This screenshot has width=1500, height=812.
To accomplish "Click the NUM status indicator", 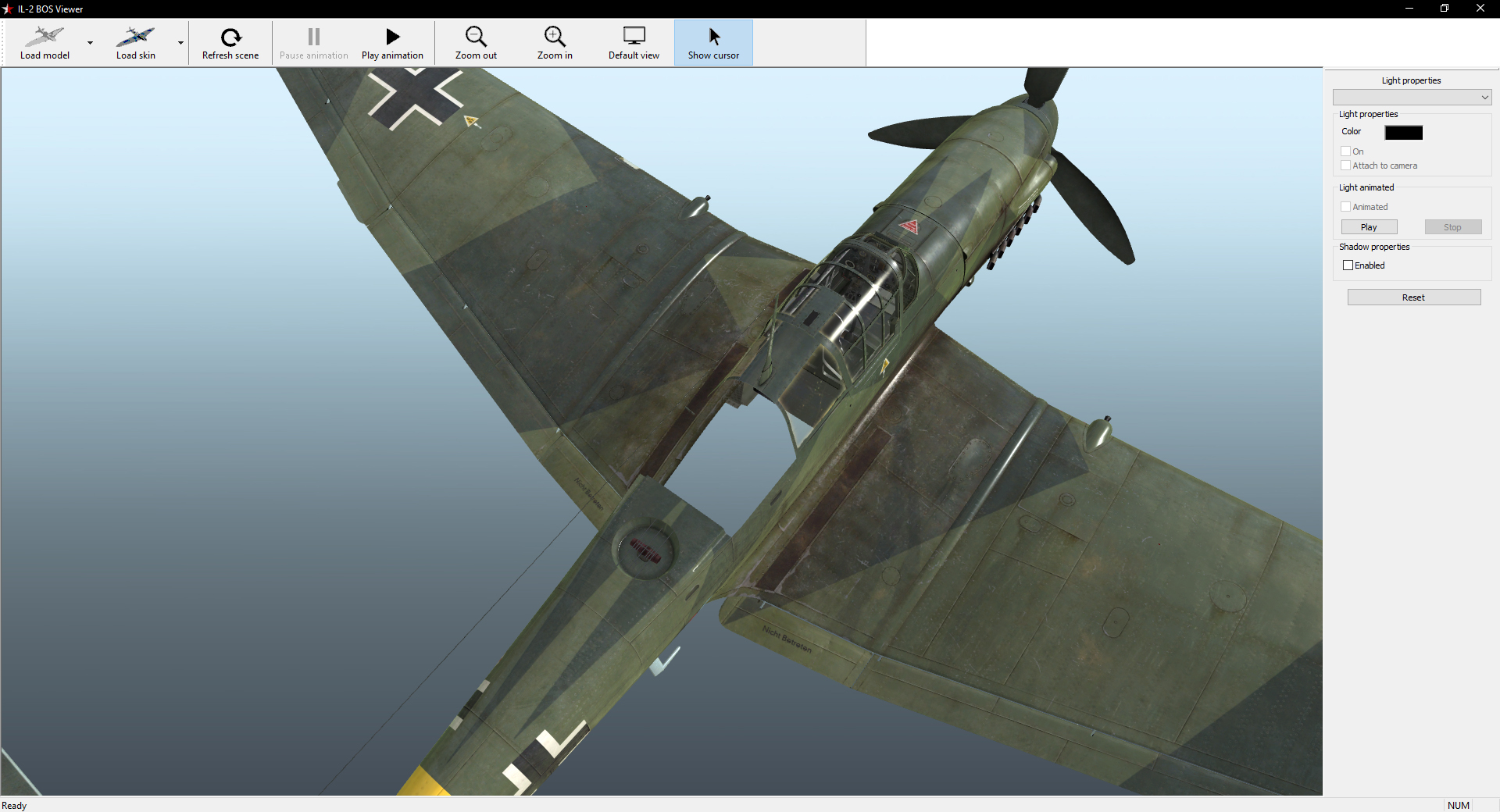I will pos(1458,806).
